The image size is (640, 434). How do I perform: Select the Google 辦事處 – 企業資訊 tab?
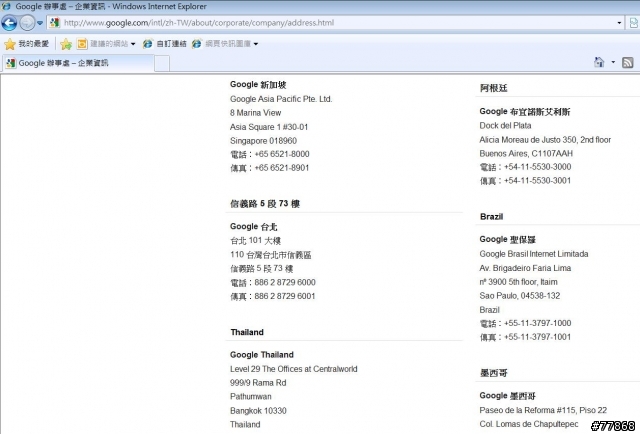tap(78, 63)
